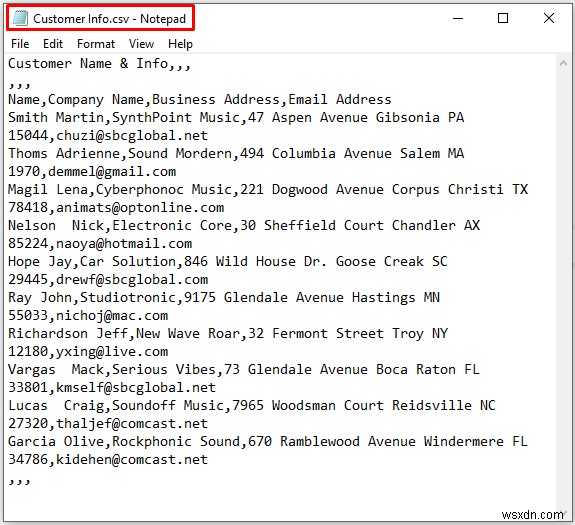Open the Format menu
This screenshot has height=525, width=575.
pos(96,44)
